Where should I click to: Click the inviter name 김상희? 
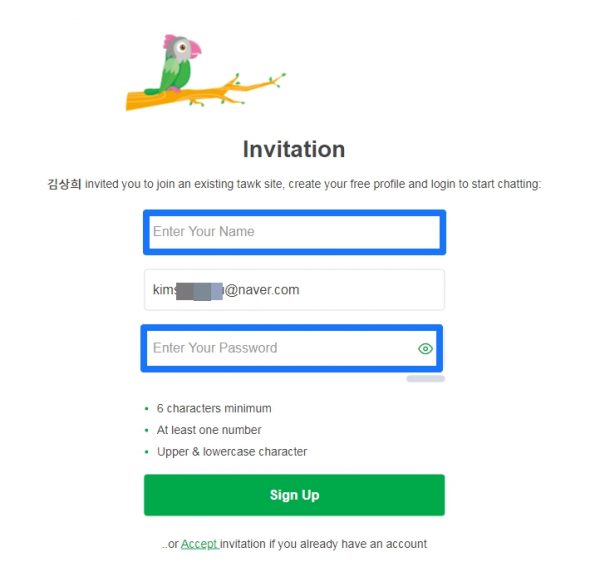click(x=64, y=184)
